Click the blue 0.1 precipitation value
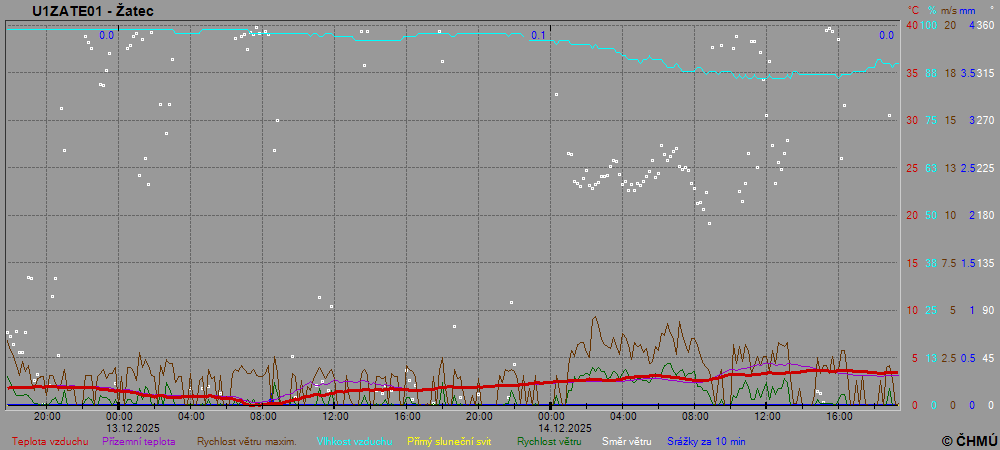 click(539, 36)
